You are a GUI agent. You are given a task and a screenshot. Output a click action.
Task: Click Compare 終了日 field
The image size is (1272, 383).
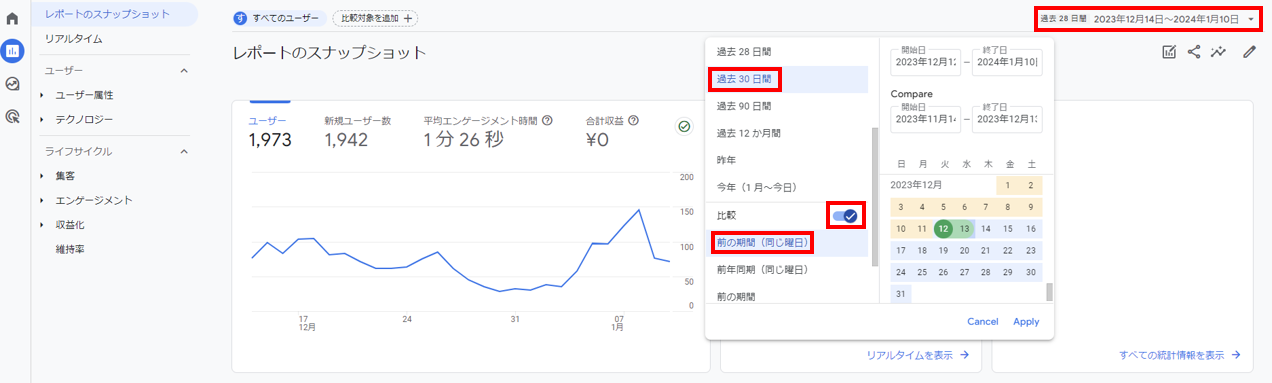(1007, 119)
